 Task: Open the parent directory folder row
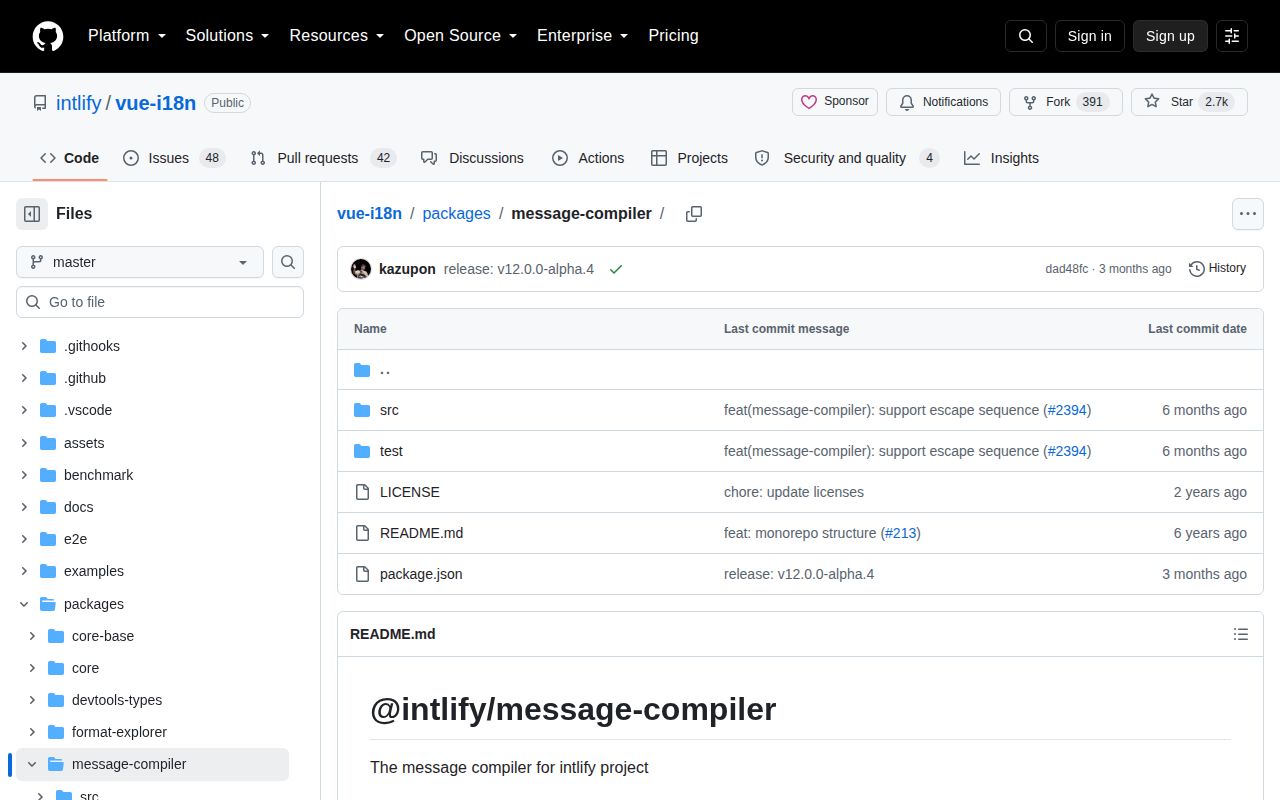[800, 370]
